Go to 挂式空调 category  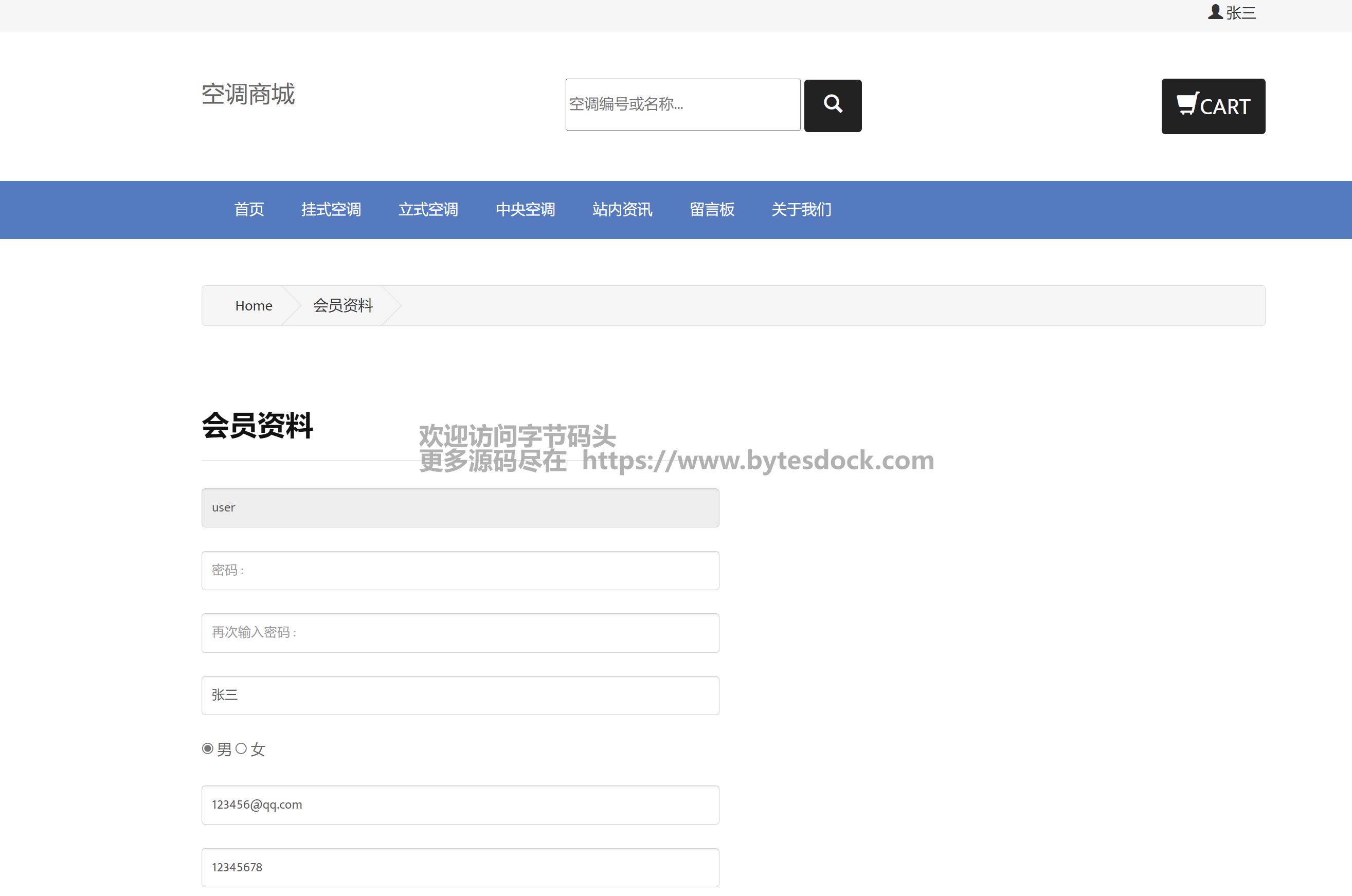click(x=331, y=210)
